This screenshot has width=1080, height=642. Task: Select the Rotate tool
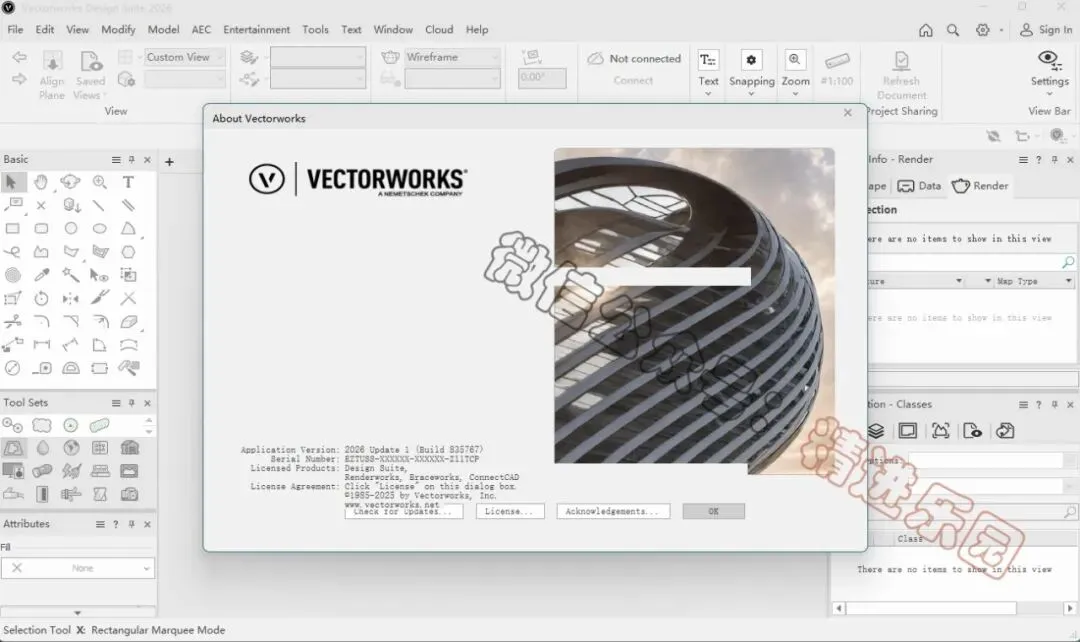(x=41, y=298)
